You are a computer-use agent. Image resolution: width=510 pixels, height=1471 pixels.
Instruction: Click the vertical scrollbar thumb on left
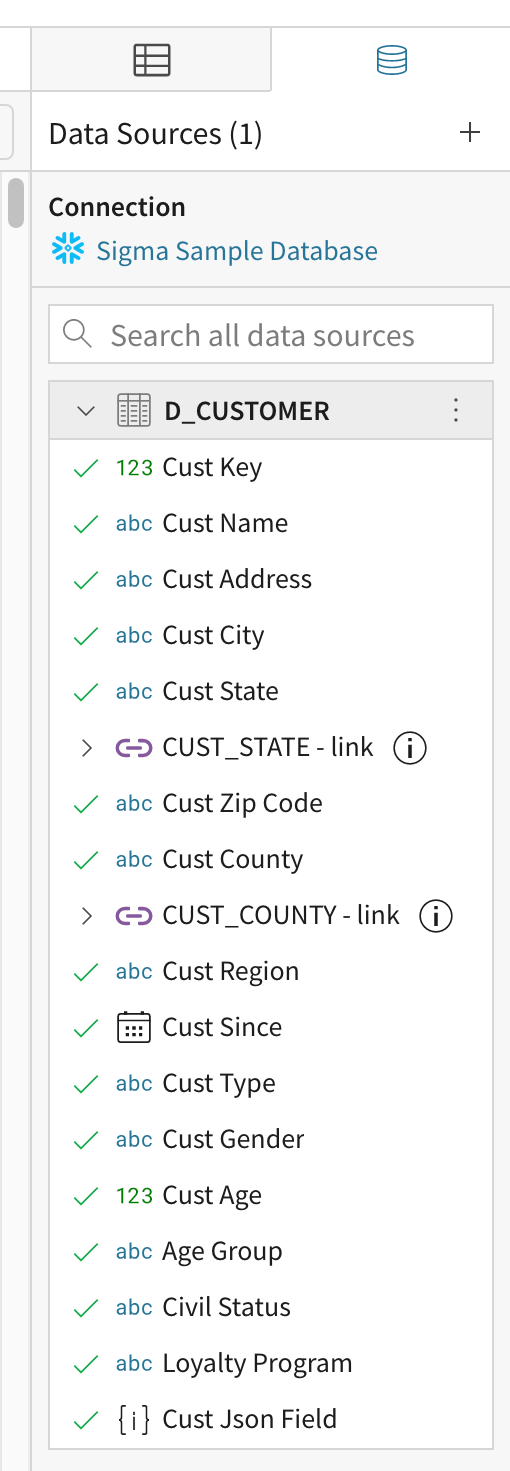[x=15, y=202]
